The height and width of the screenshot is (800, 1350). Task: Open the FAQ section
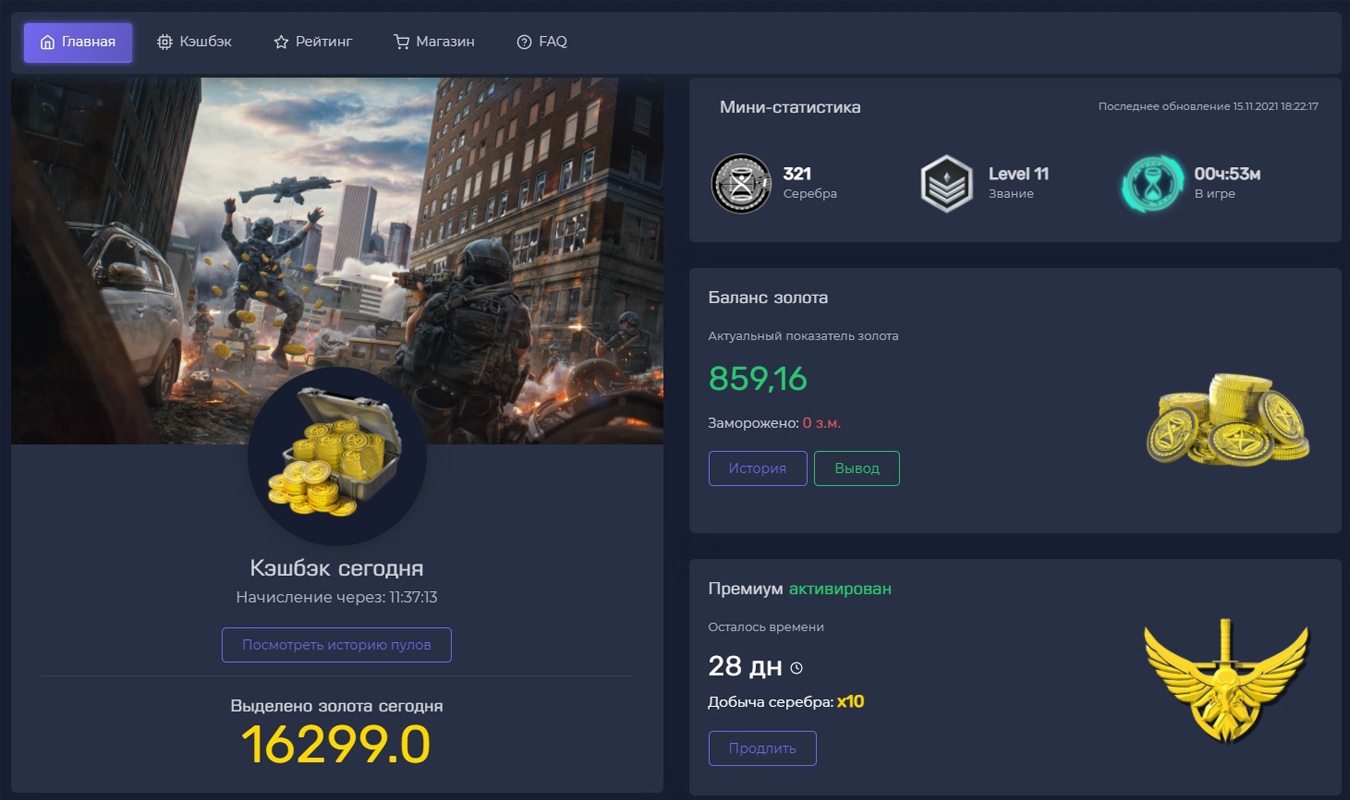[542, 42]
